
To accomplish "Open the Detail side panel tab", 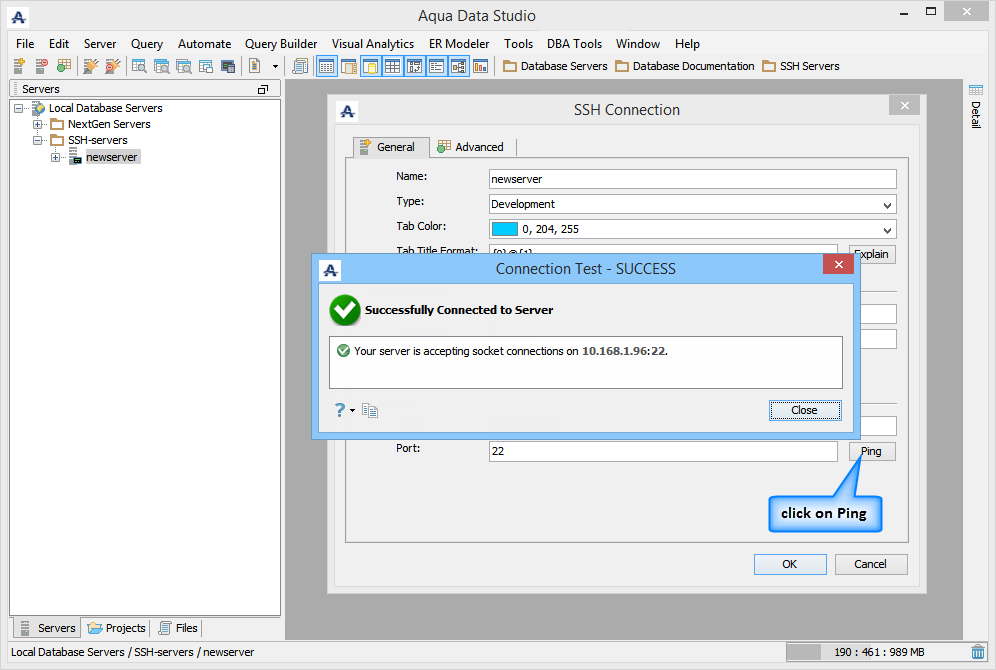I will tap(976, 106).
